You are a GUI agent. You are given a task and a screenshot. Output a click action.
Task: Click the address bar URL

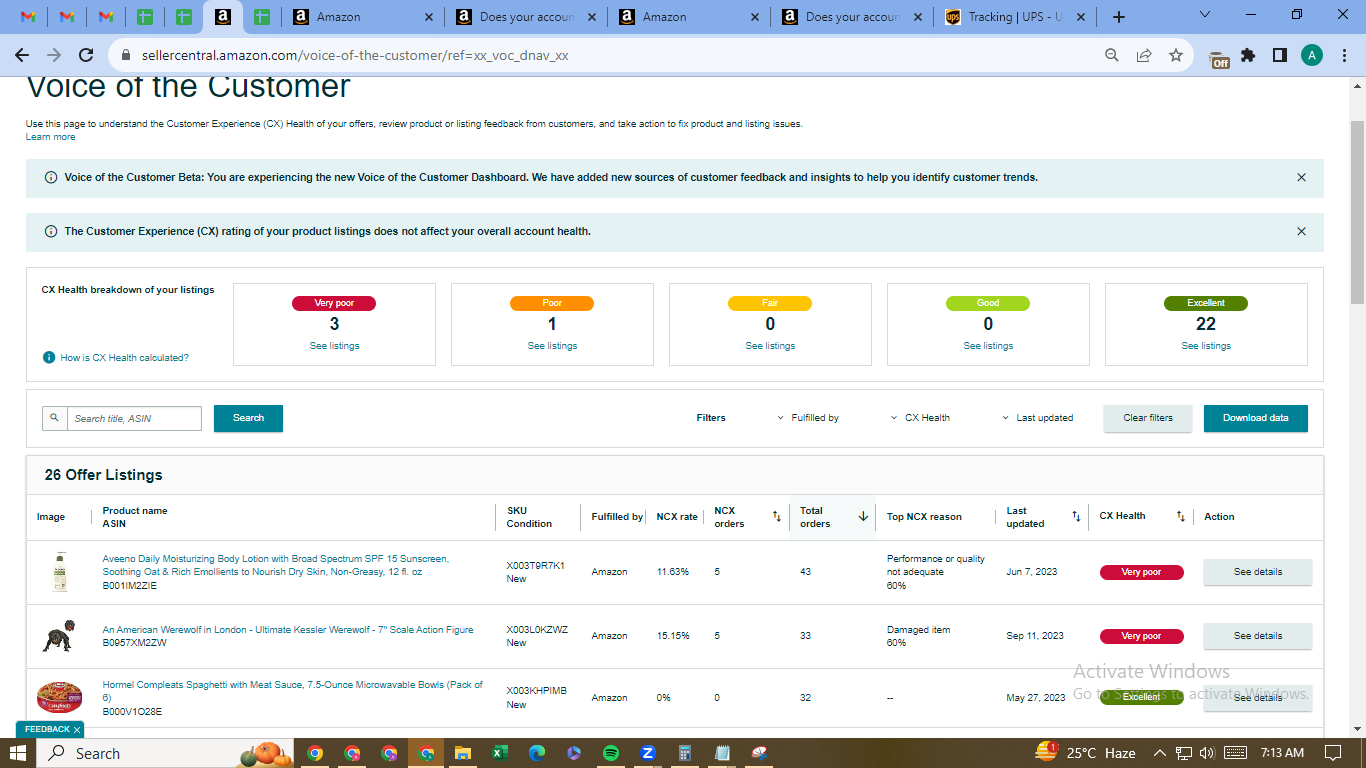[x=355, y=56]
